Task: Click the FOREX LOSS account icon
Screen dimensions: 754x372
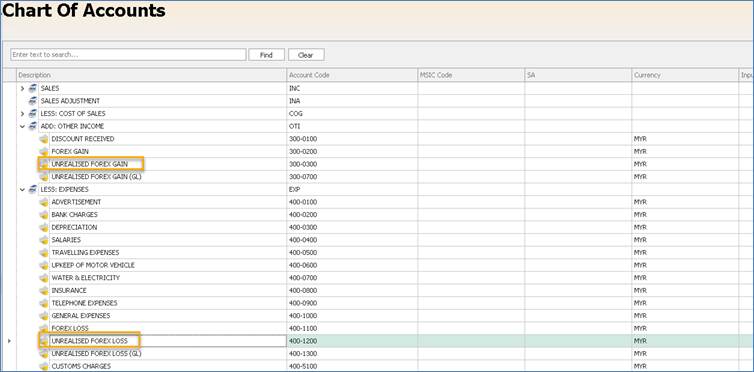Action: [x=44, y=328]
